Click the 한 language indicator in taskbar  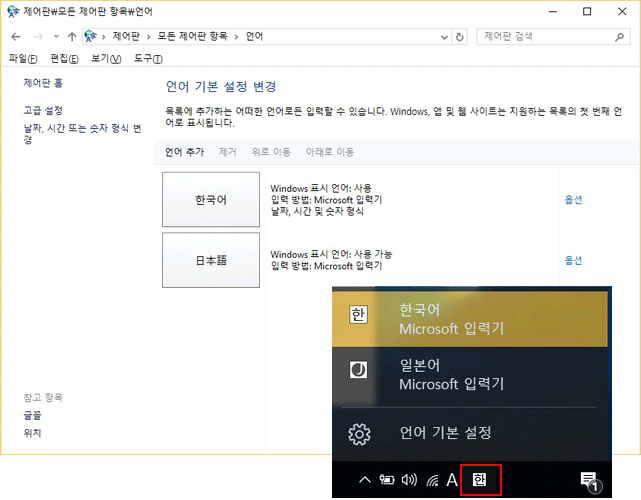pos(480,480)
